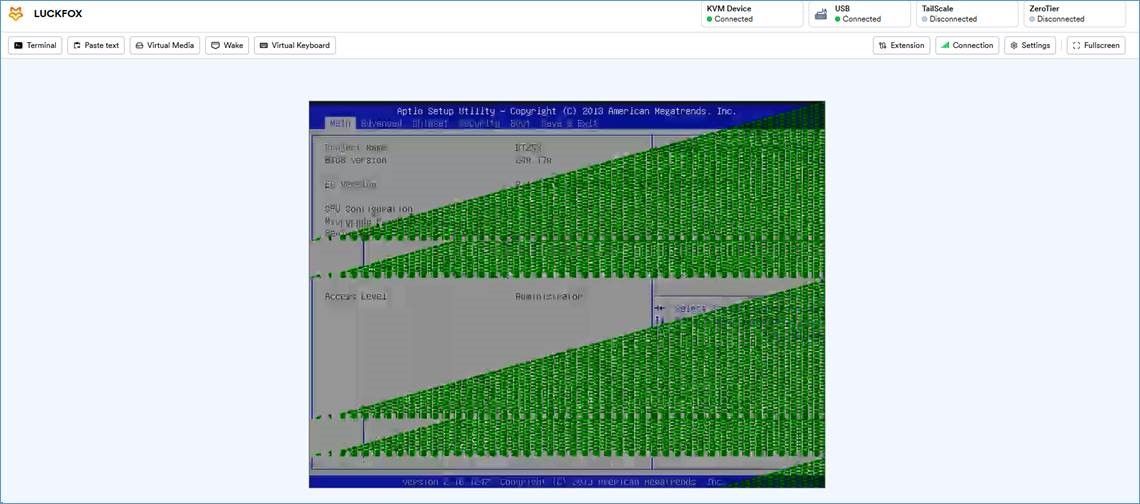Image resolution: width=1140 pixels, height=504 pixels.
Task: Open the Paste text tool
Action: coord(96,45)
